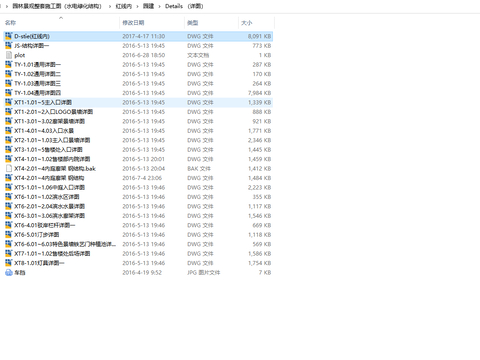Image resolution: width=480 pixels, height=360 pixels.
Task: Click the XT2-1.01~1.03 DWG file icon
Action: (9, 140)
